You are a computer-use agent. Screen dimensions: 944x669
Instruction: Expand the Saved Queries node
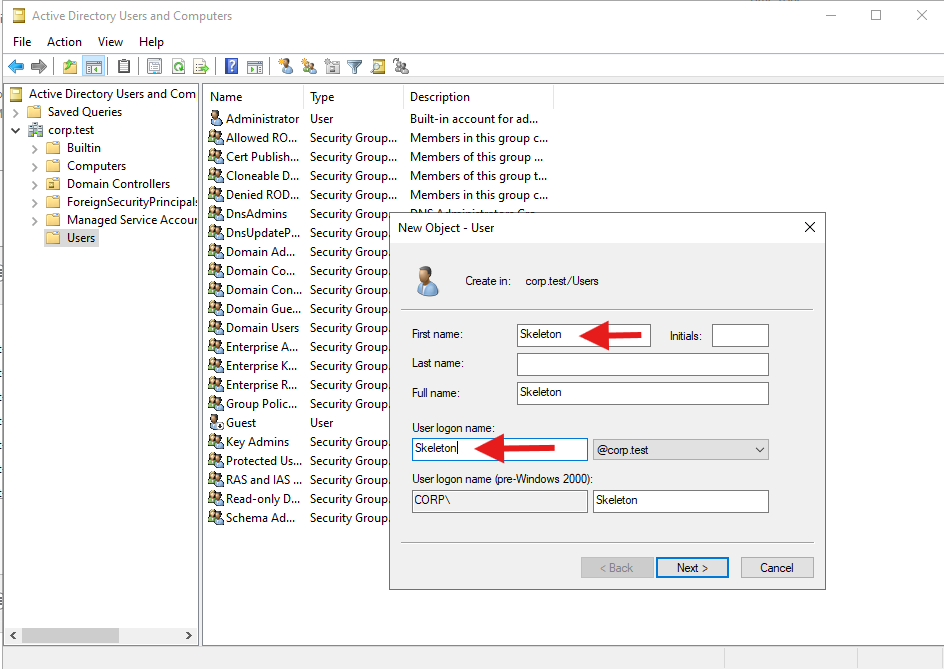coord(16,113)
